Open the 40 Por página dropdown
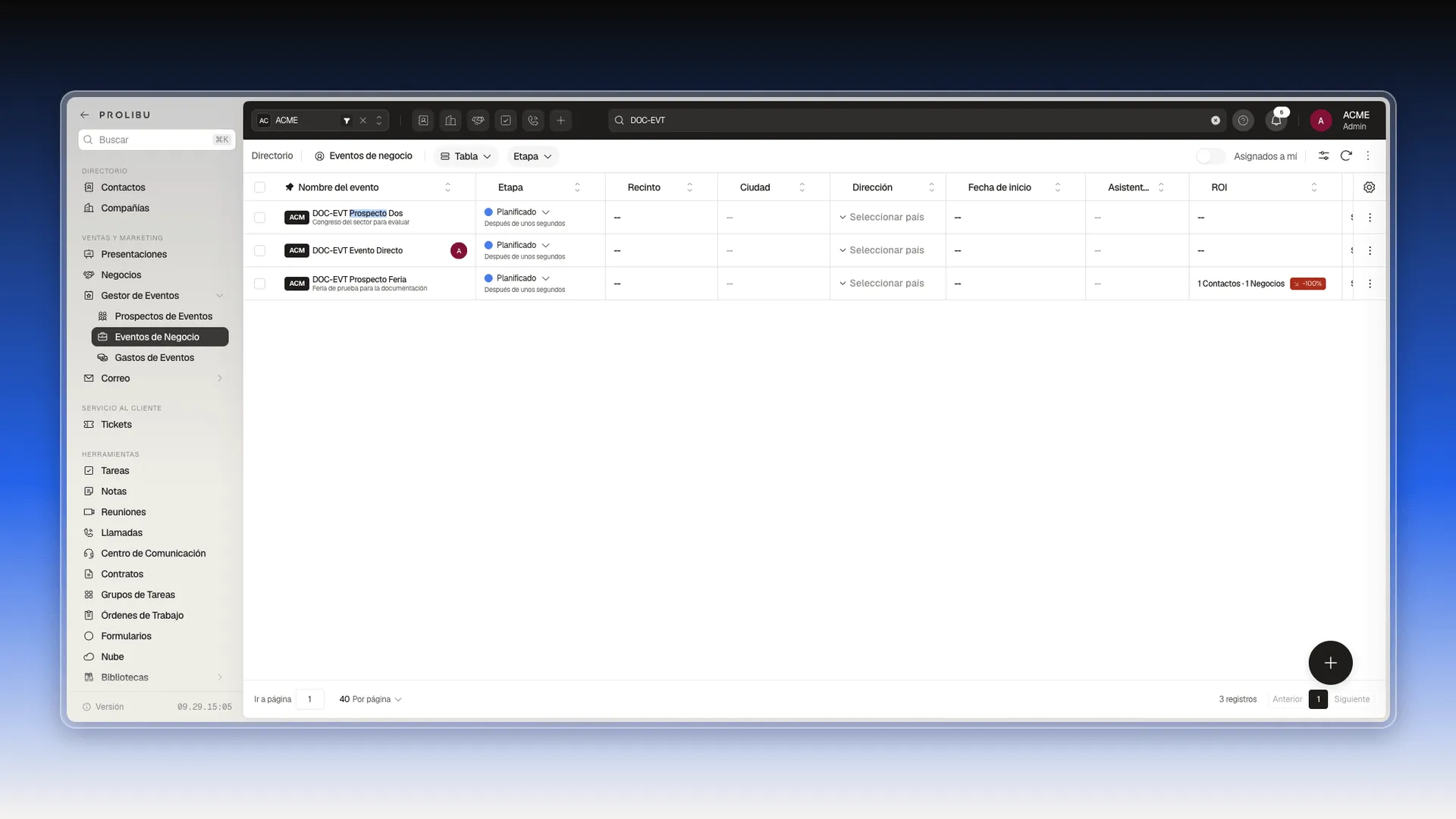The image size is (1456, 819). (x=370, y=699)
